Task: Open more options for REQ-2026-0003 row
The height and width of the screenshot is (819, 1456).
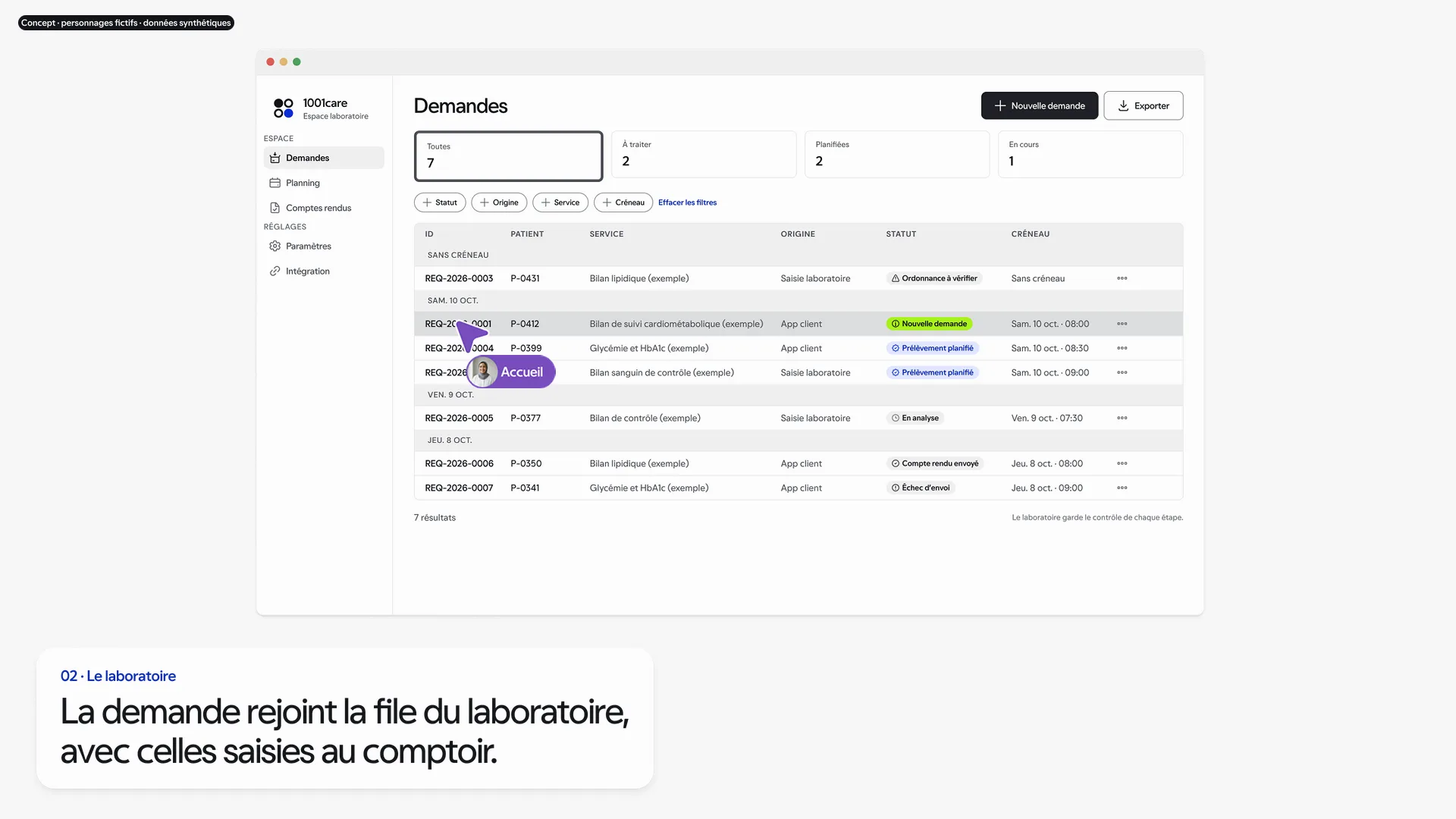Action: click(x=1122, y=278)
